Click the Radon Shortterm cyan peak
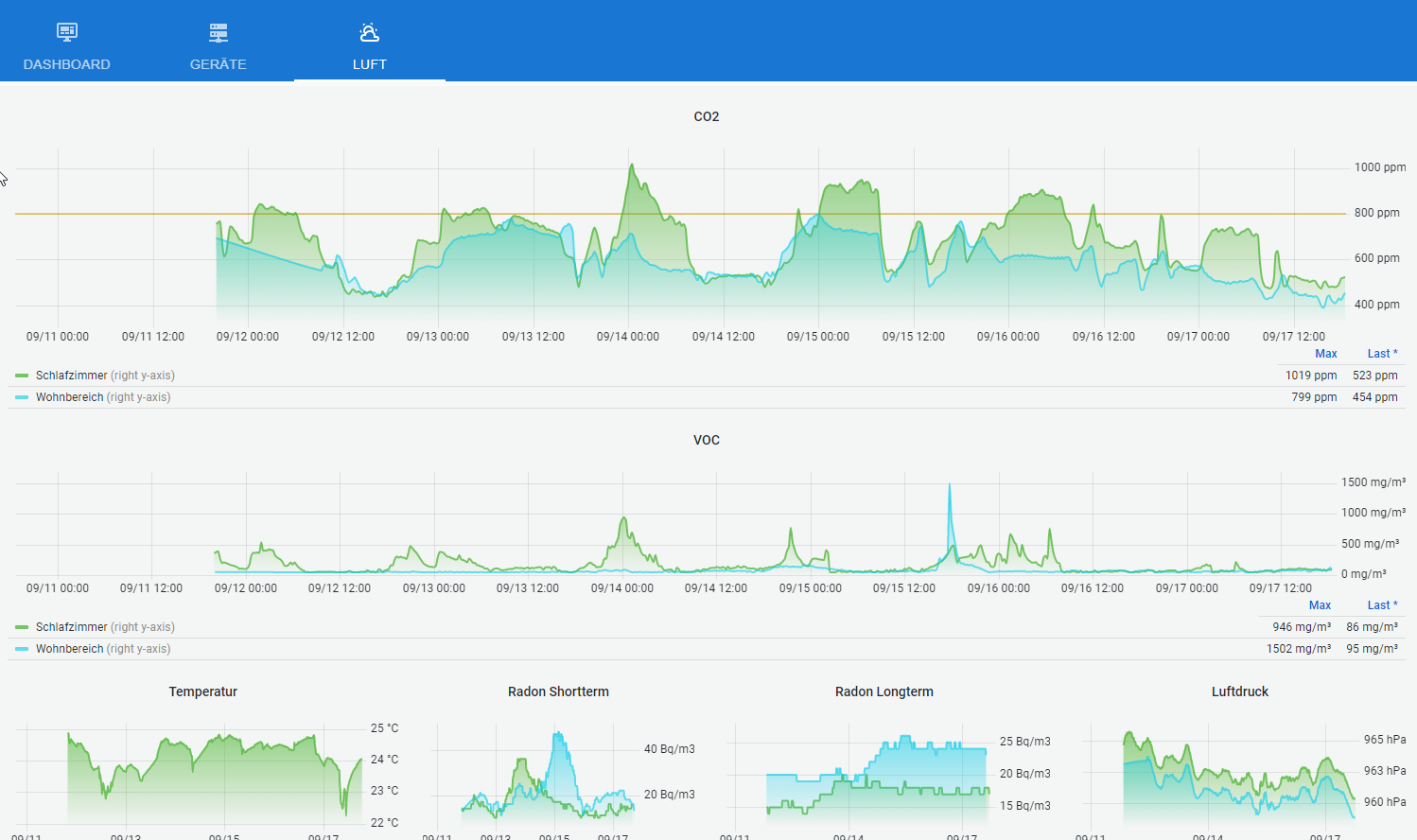Viewport: 1417px width, 840px height. point(558,734)
